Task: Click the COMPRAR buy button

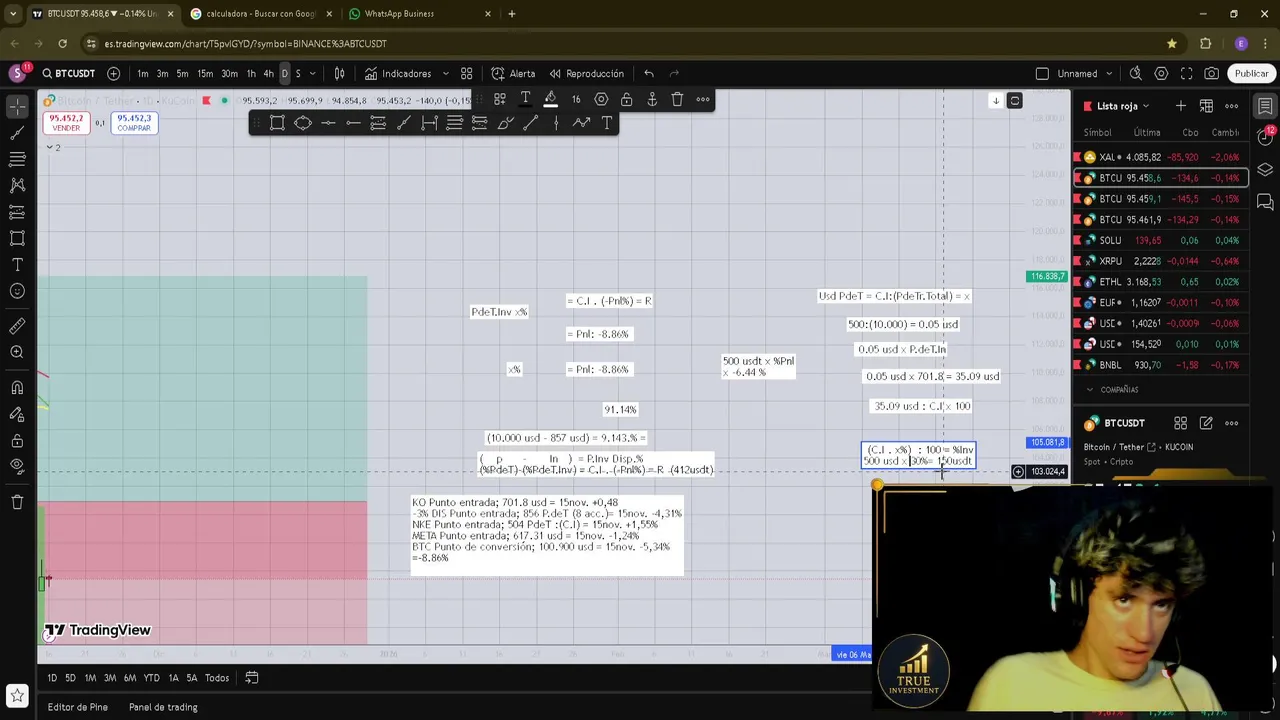Action: coord(134,123)
